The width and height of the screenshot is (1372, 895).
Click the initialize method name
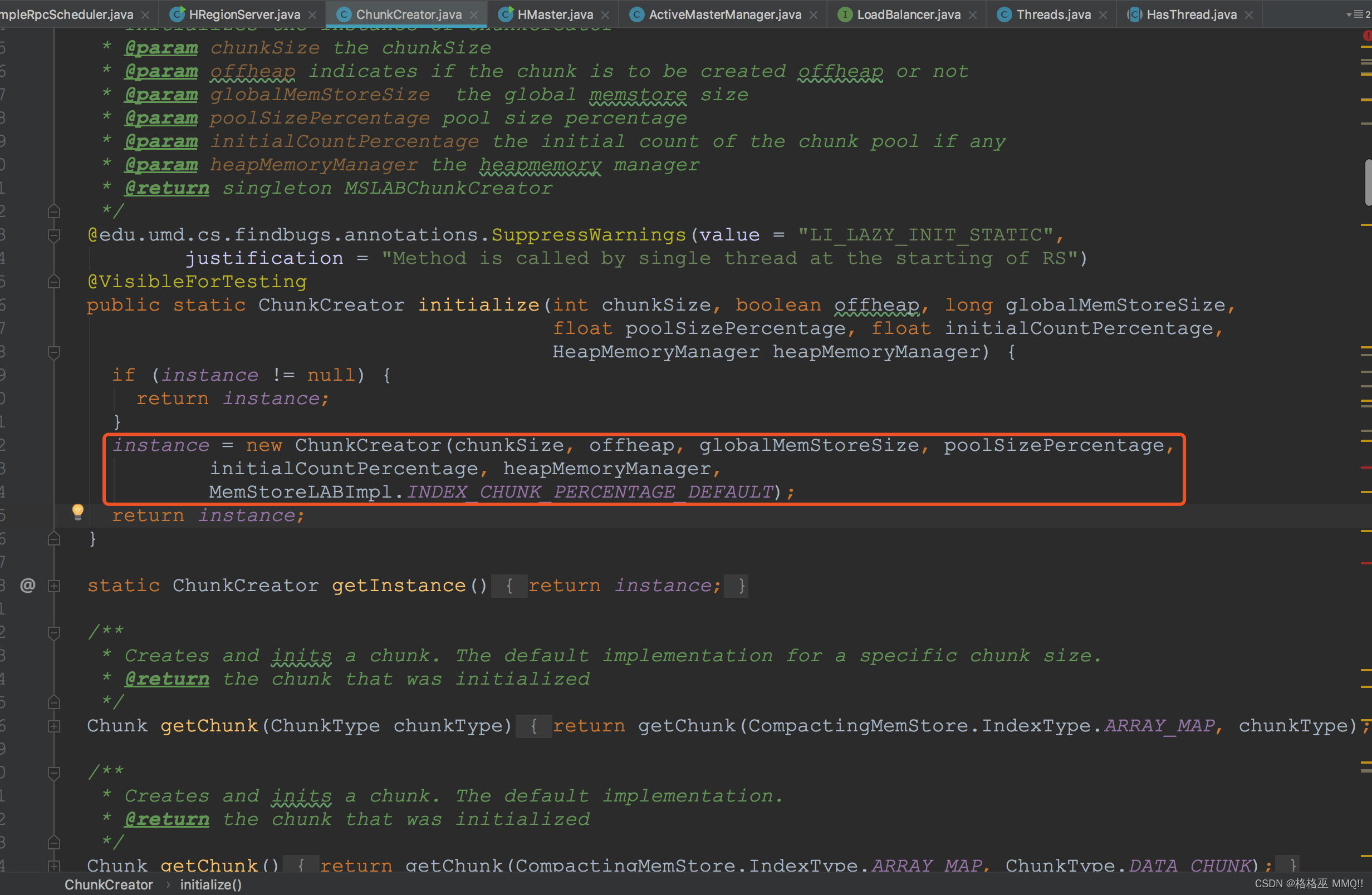point(478,305)
